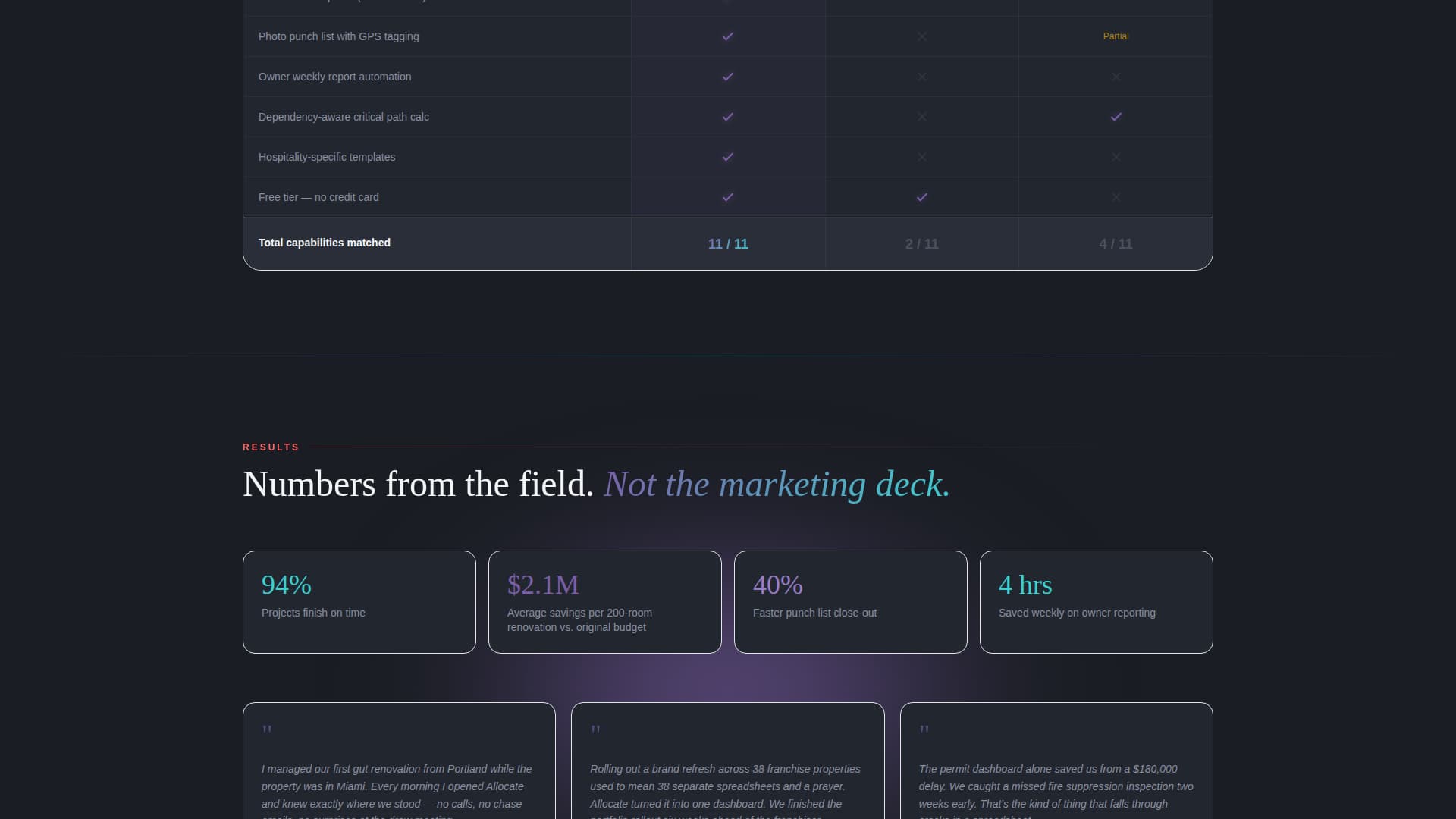Click 'Numbers from the field.' heading text

(418, 484)
